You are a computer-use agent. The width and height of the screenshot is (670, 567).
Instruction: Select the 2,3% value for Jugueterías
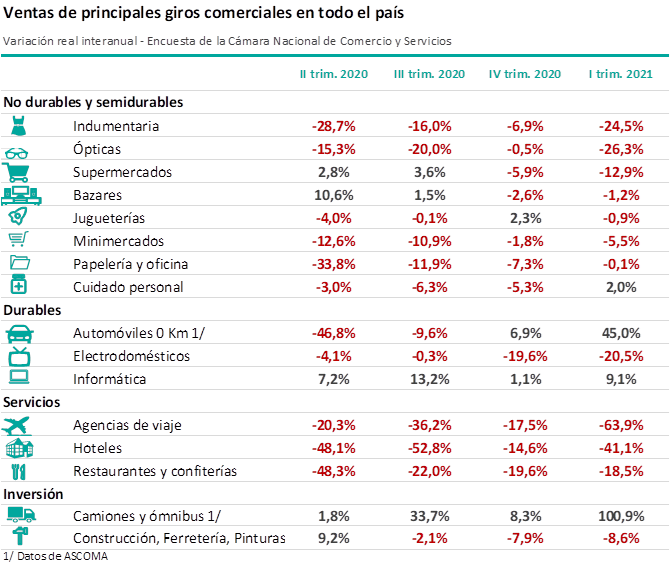pos(526,219)
